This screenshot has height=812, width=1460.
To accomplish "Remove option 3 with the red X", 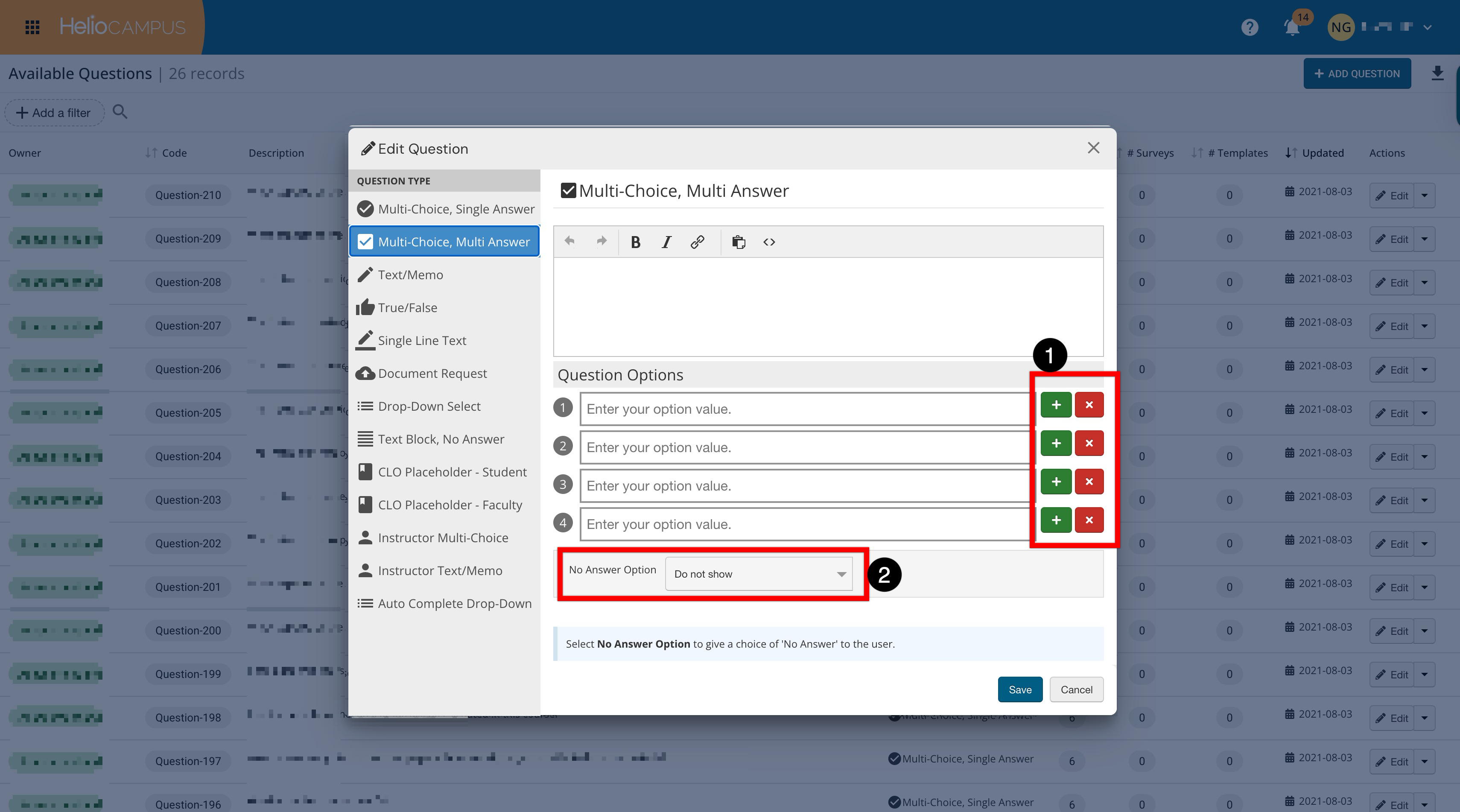I will (x=1089, y=482).
